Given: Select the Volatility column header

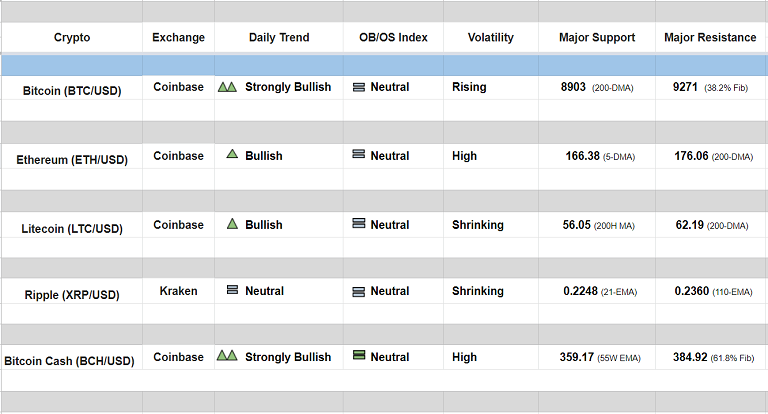Looking at the screenshot, I should coord(490,38).
